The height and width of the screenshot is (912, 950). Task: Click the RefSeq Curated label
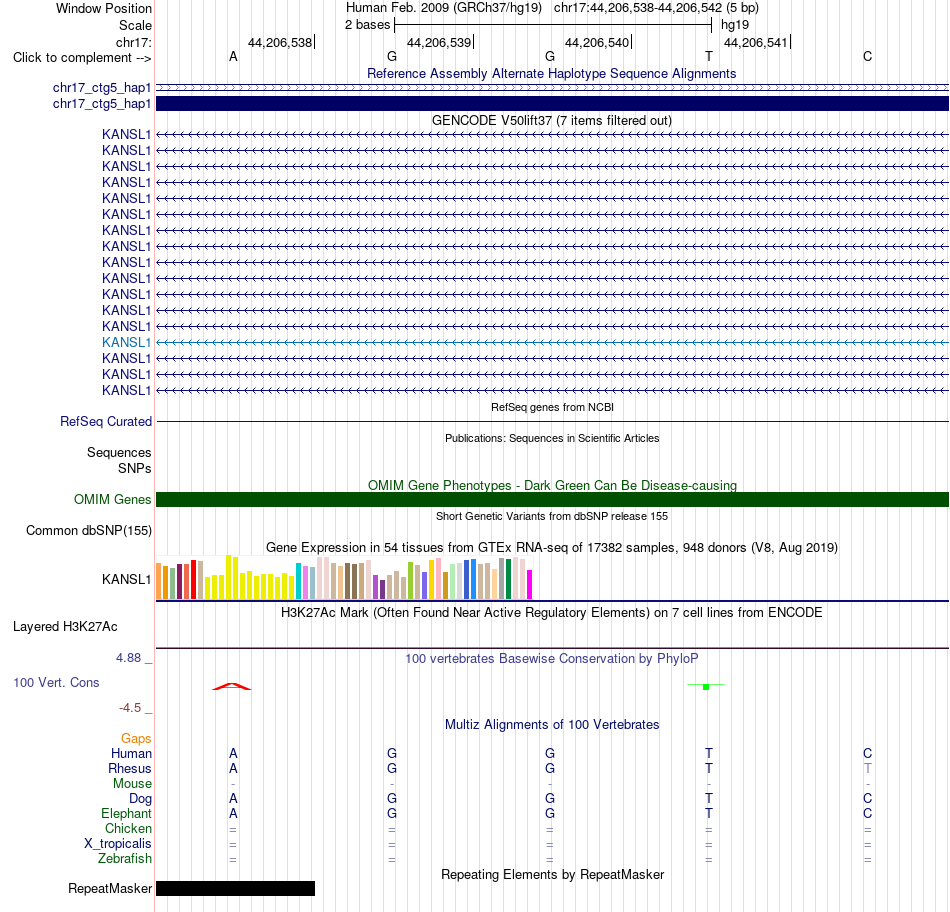(105, 421)
